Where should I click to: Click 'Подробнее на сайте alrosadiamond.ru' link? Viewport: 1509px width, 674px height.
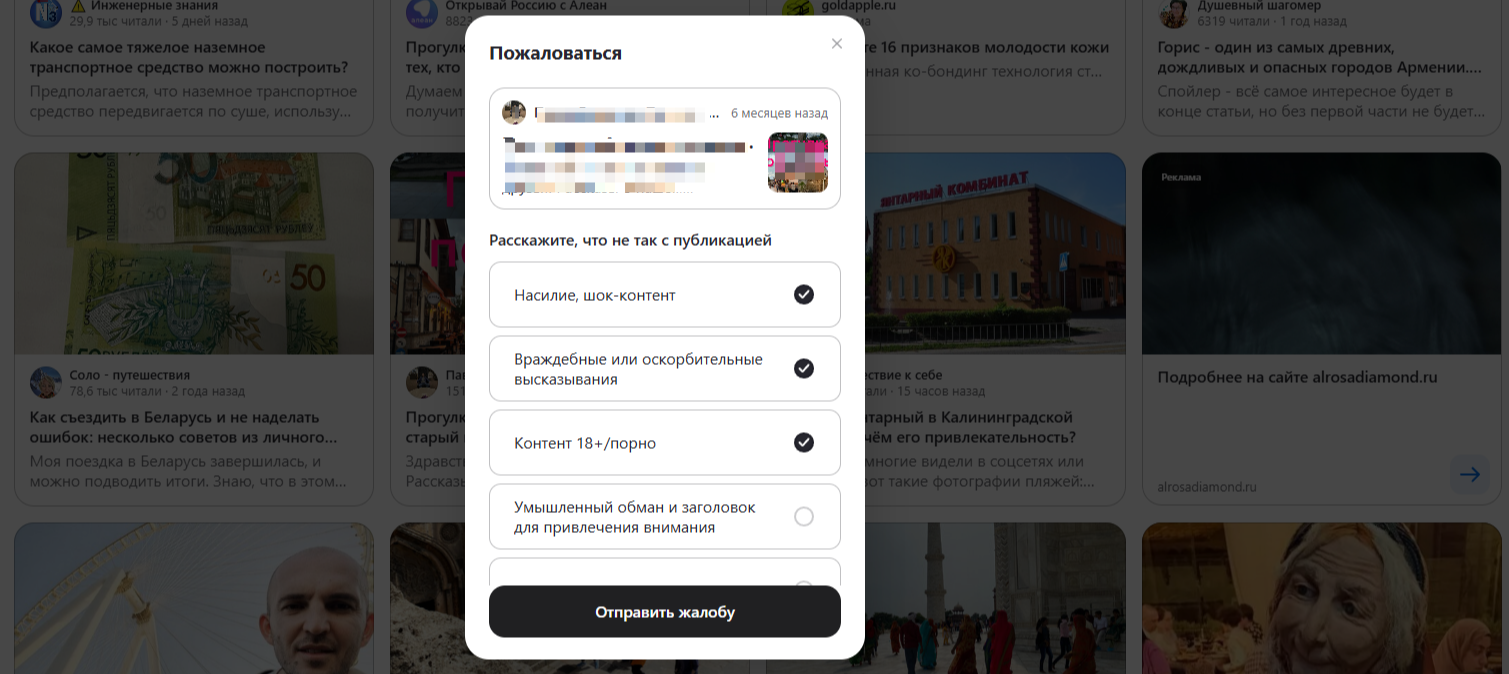(1297, 377)
